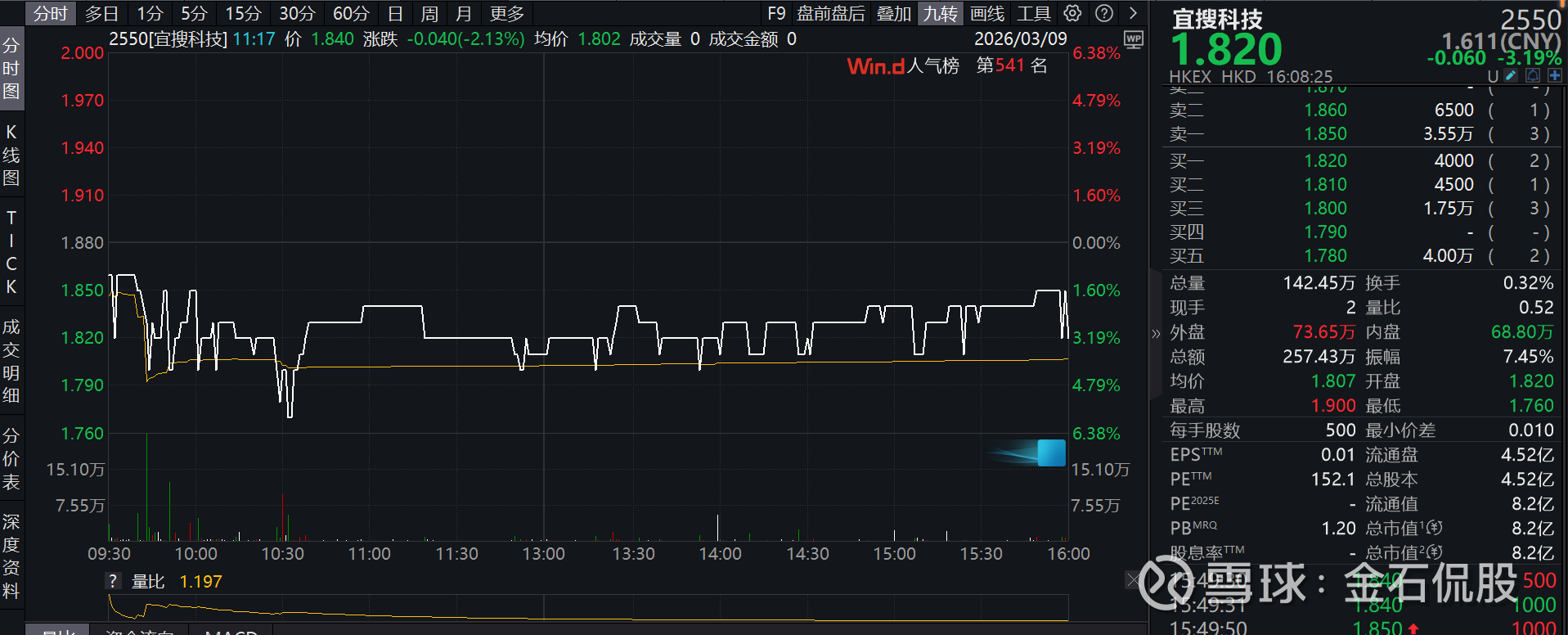Screen dimensions: 1568x635
Task: Click the 卖二 price 1.860
Action: (x=1325, y=110)
